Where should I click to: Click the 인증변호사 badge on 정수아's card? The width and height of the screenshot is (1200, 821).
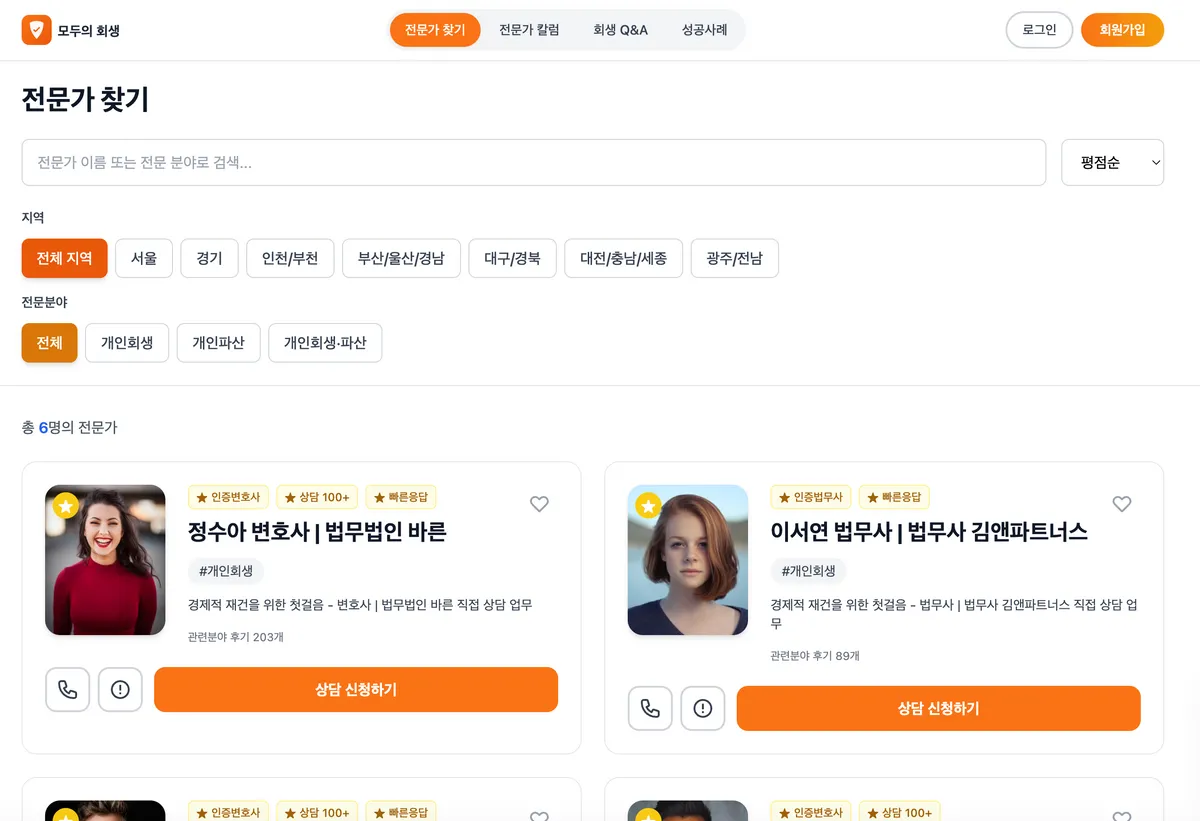pyautogui.click(x=228, y=497)
